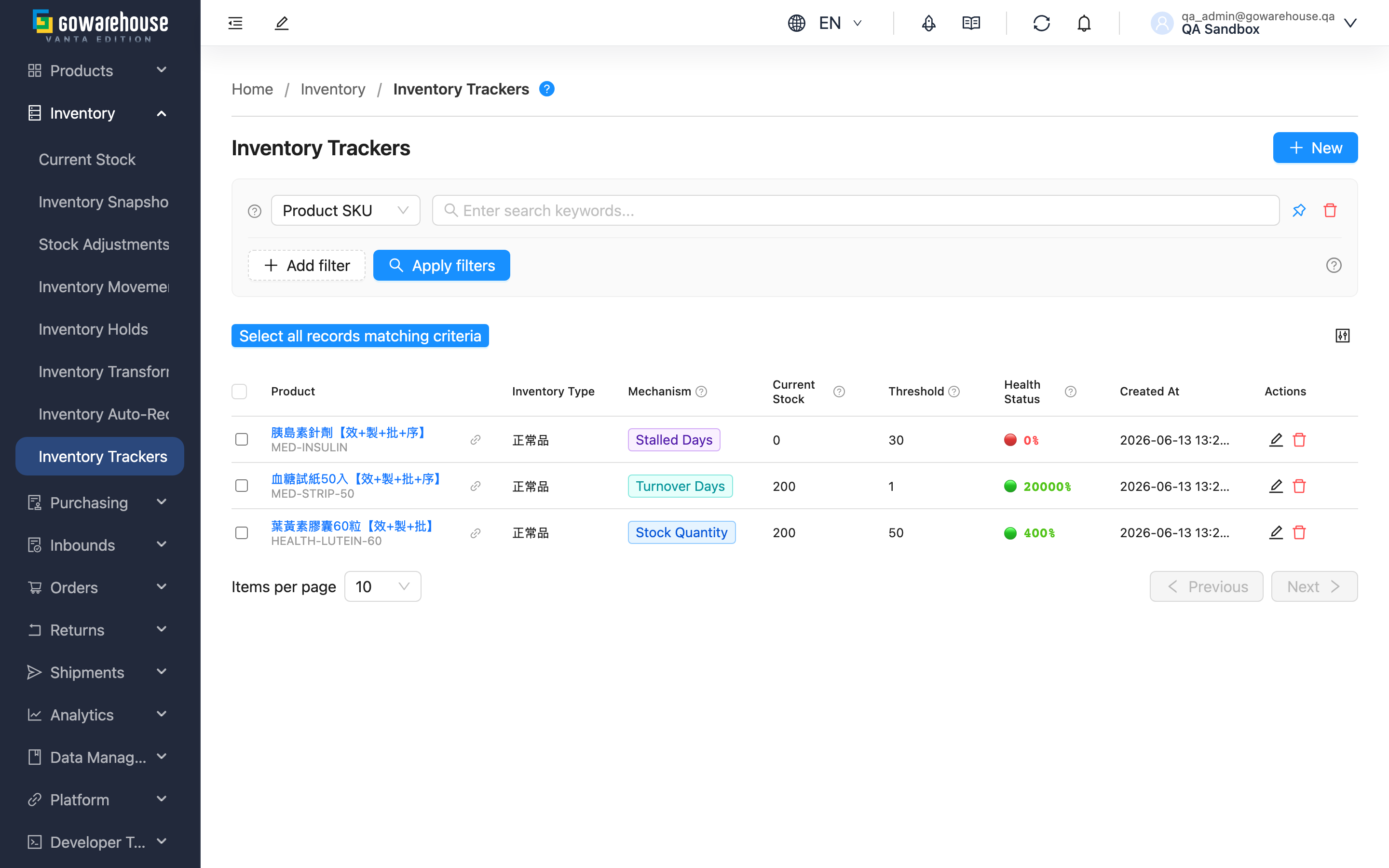This screenshot has height=868, width=1389.
Task: Expand the Returns sidebar section
Action: pos(100,630)
